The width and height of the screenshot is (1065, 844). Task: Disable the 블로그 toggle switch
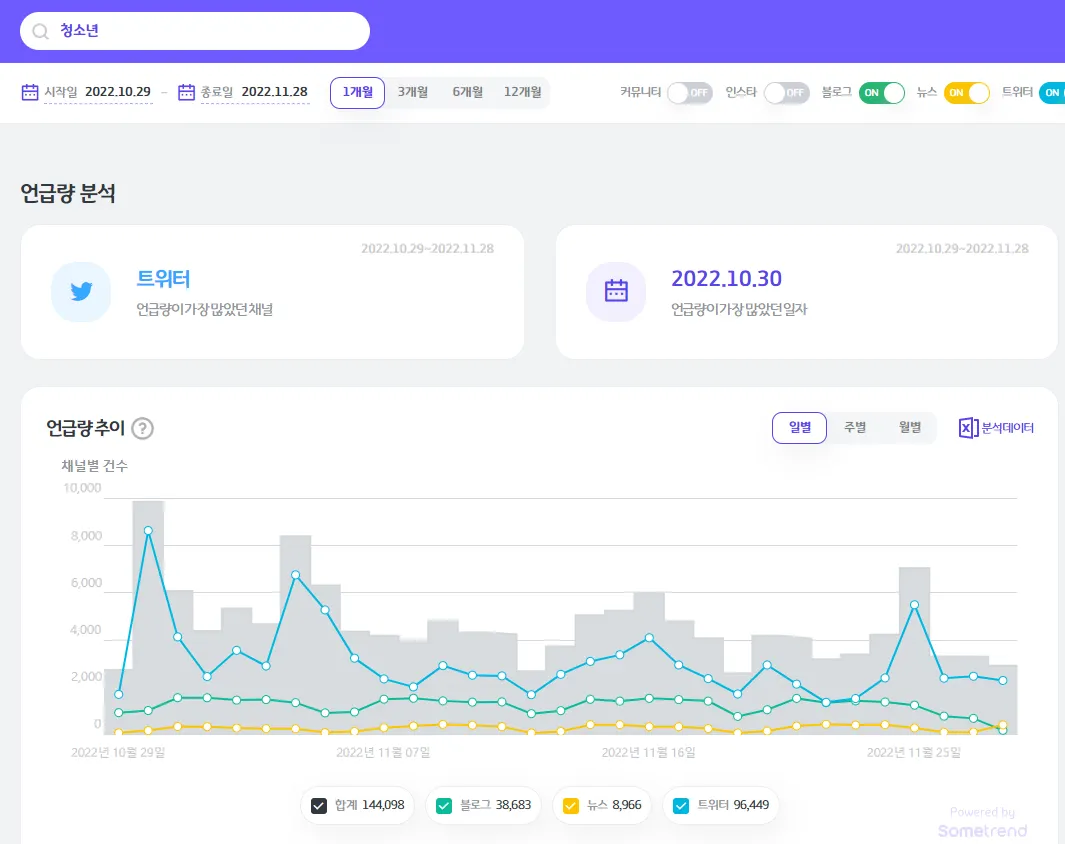tap(882, 93)
